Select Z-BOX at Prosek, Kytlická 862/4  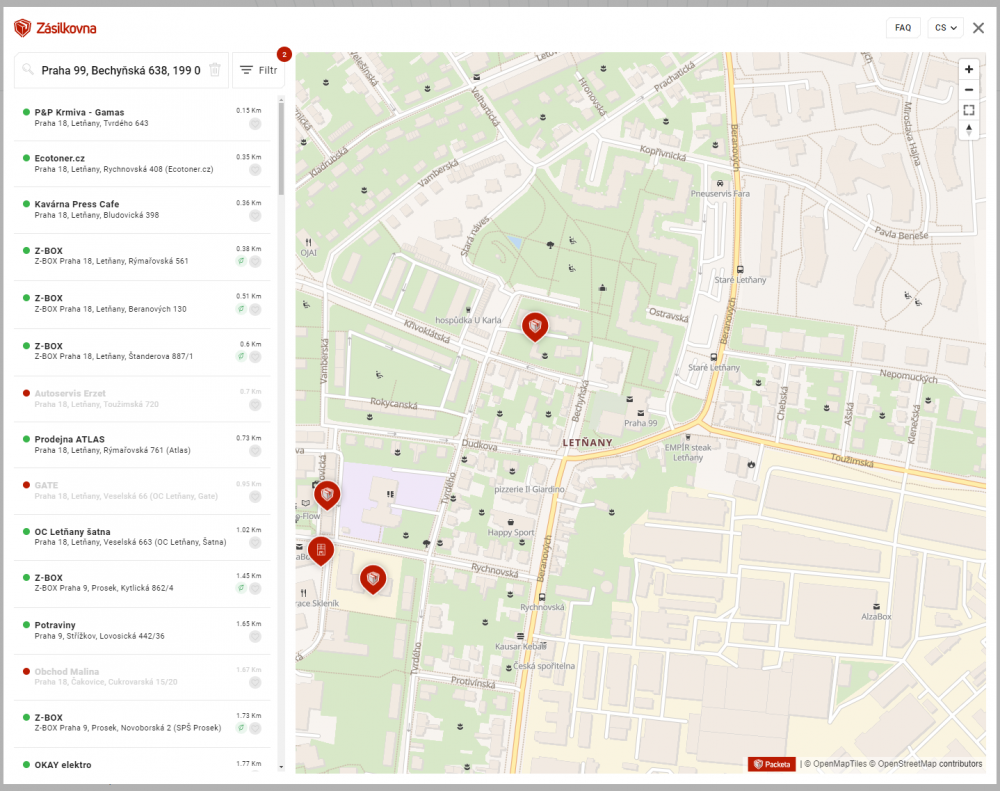[142, 583]
